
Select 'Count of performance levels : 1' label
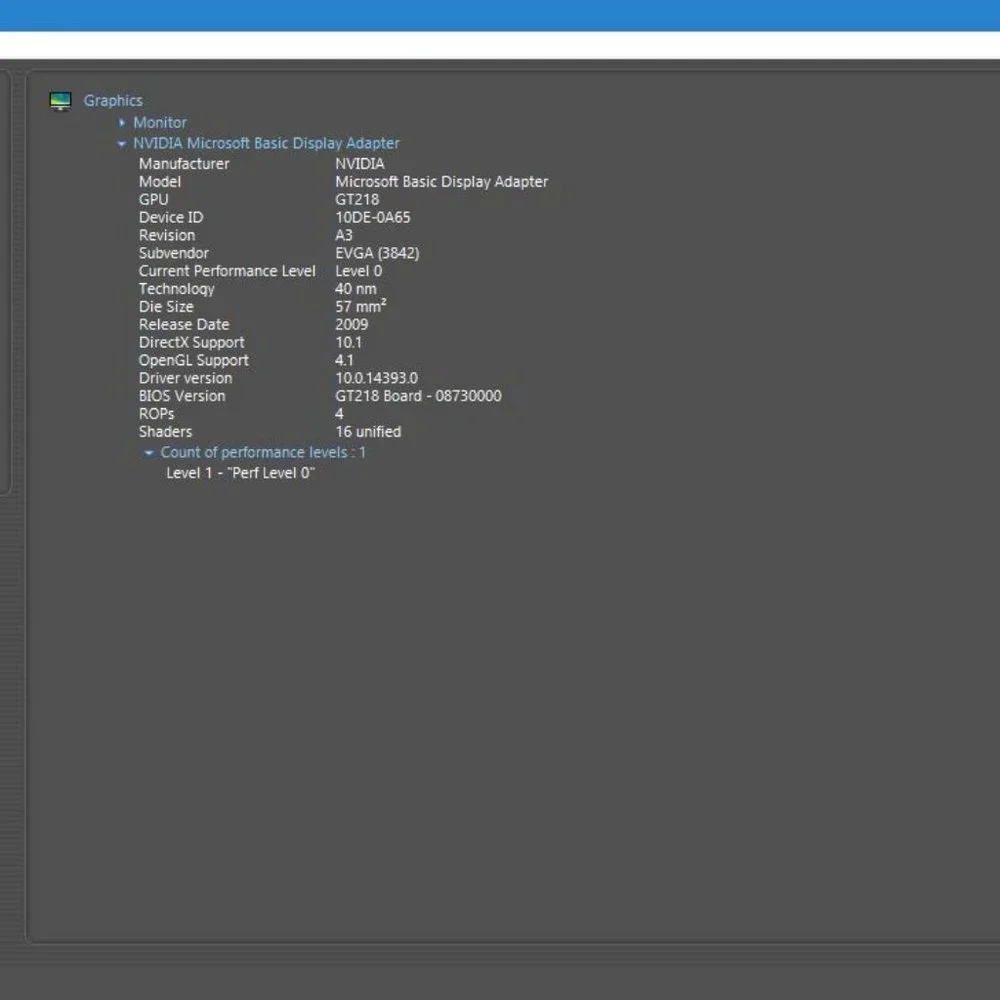pos(263,452)
